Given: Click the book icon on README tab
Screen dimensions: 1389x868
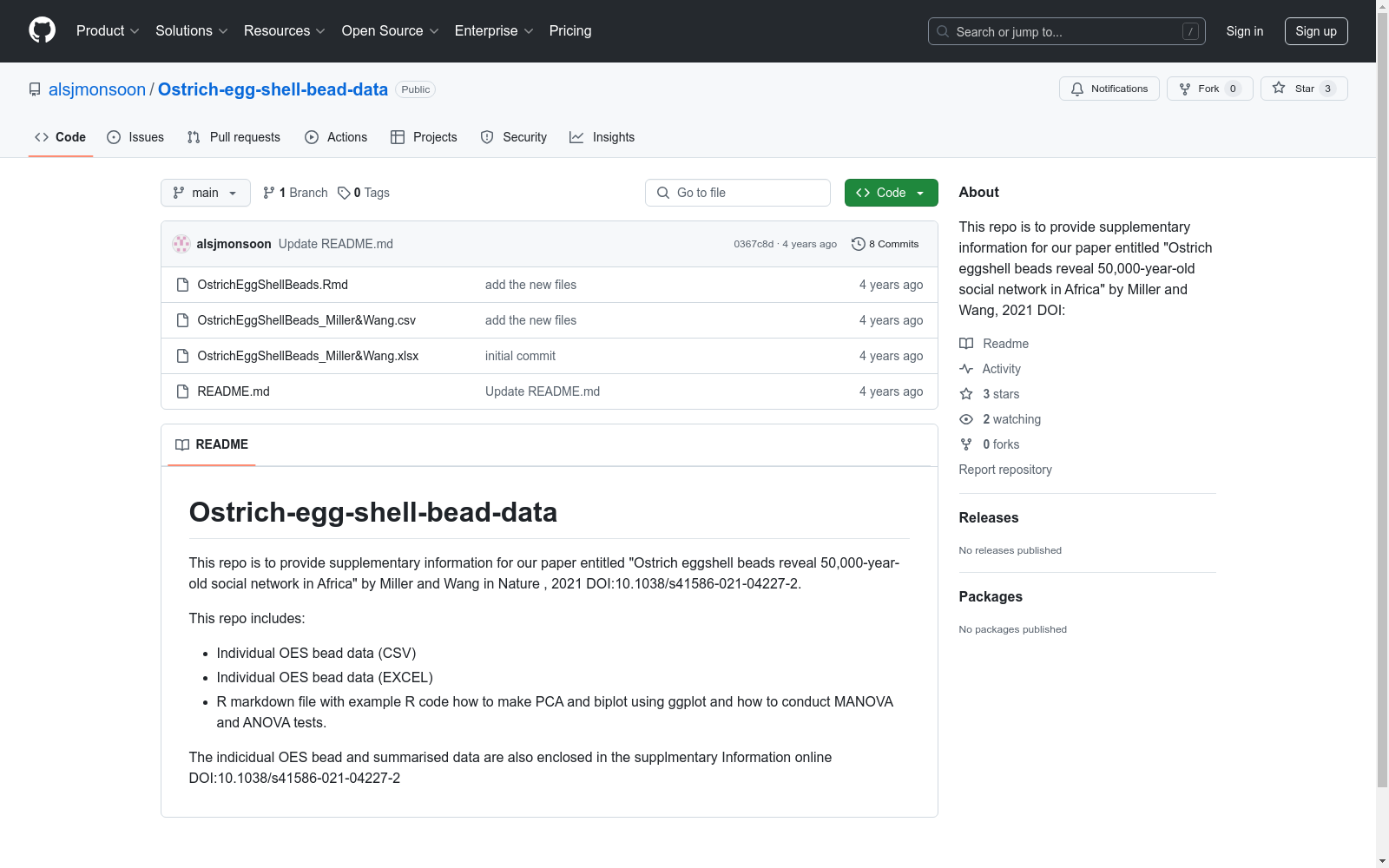Looking at the screenshot, I should point(182,444).
